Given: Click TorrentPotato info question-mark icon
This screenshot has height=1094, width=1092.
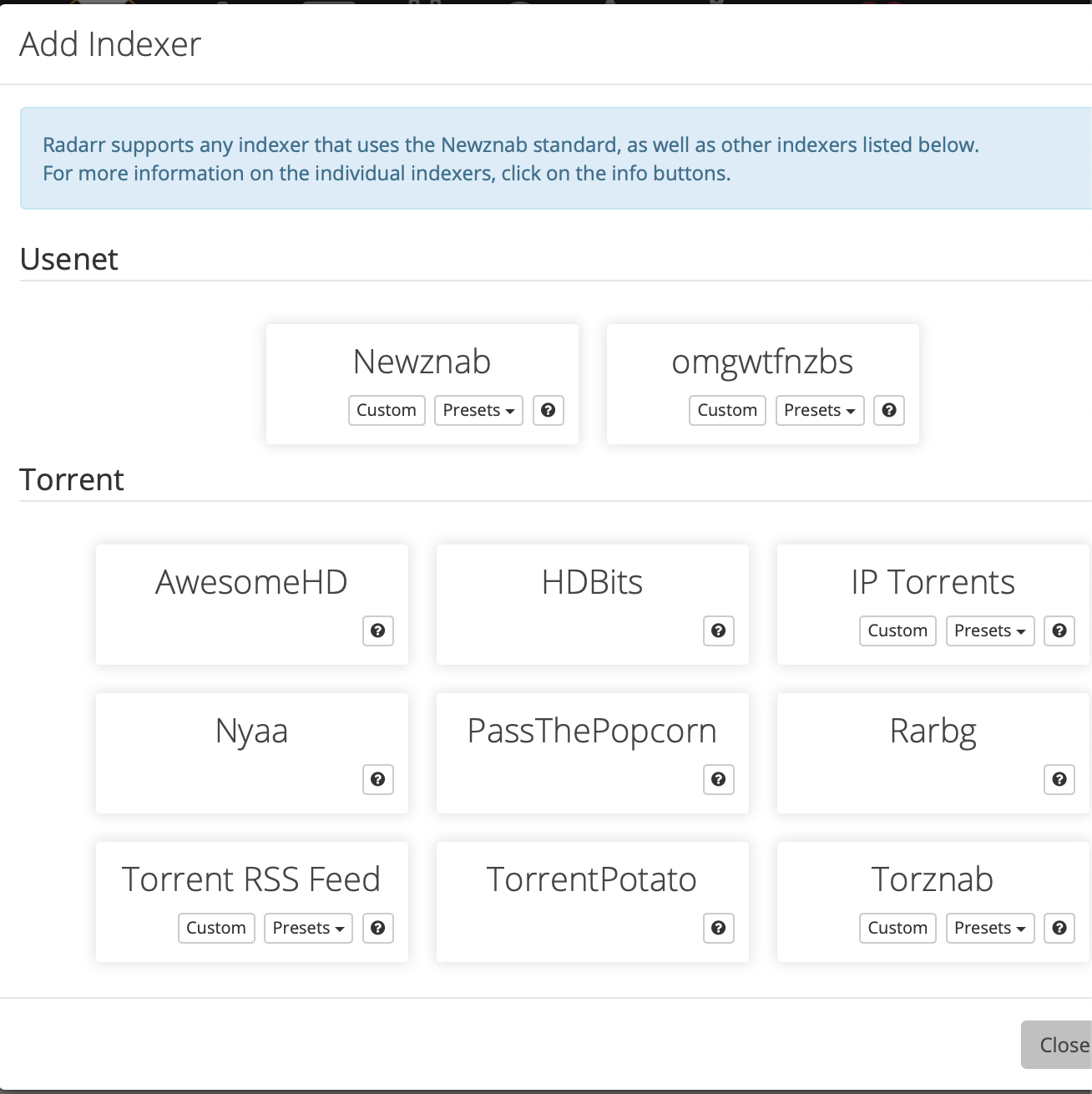Looking at the screenshot, I should [x=719, y=928].
